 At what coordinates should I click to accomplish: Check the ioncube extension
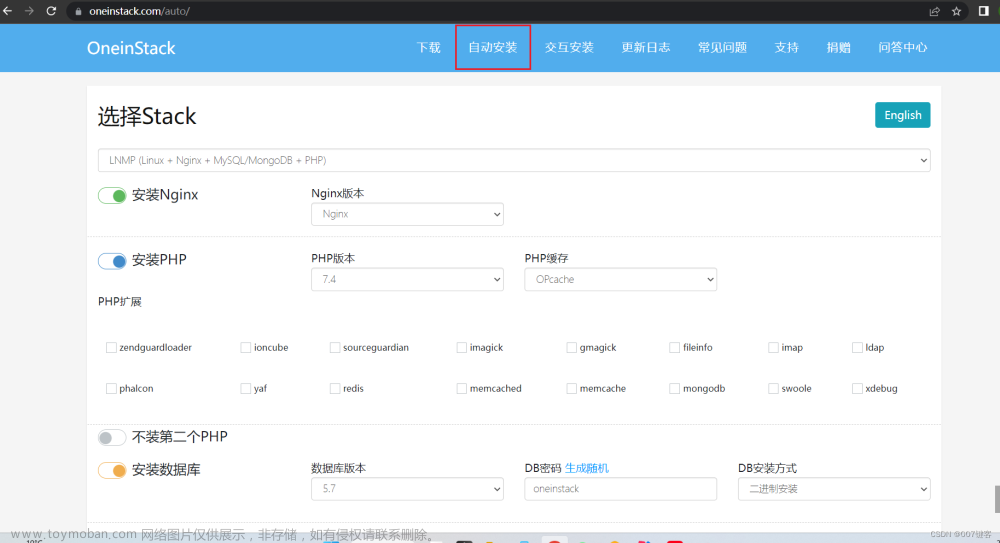(x=246, y=347)
